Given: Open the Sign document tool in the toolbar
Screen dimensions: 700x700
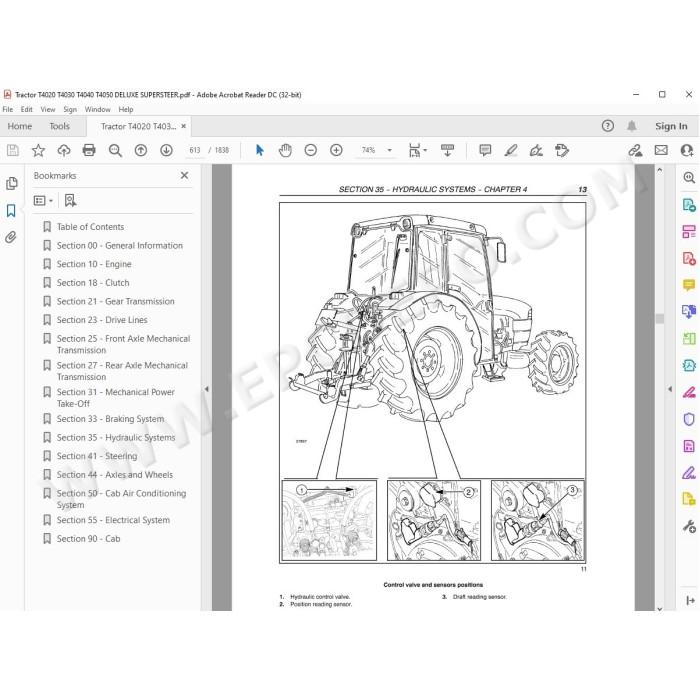Looking at the screenshot, I should (536, 150).
